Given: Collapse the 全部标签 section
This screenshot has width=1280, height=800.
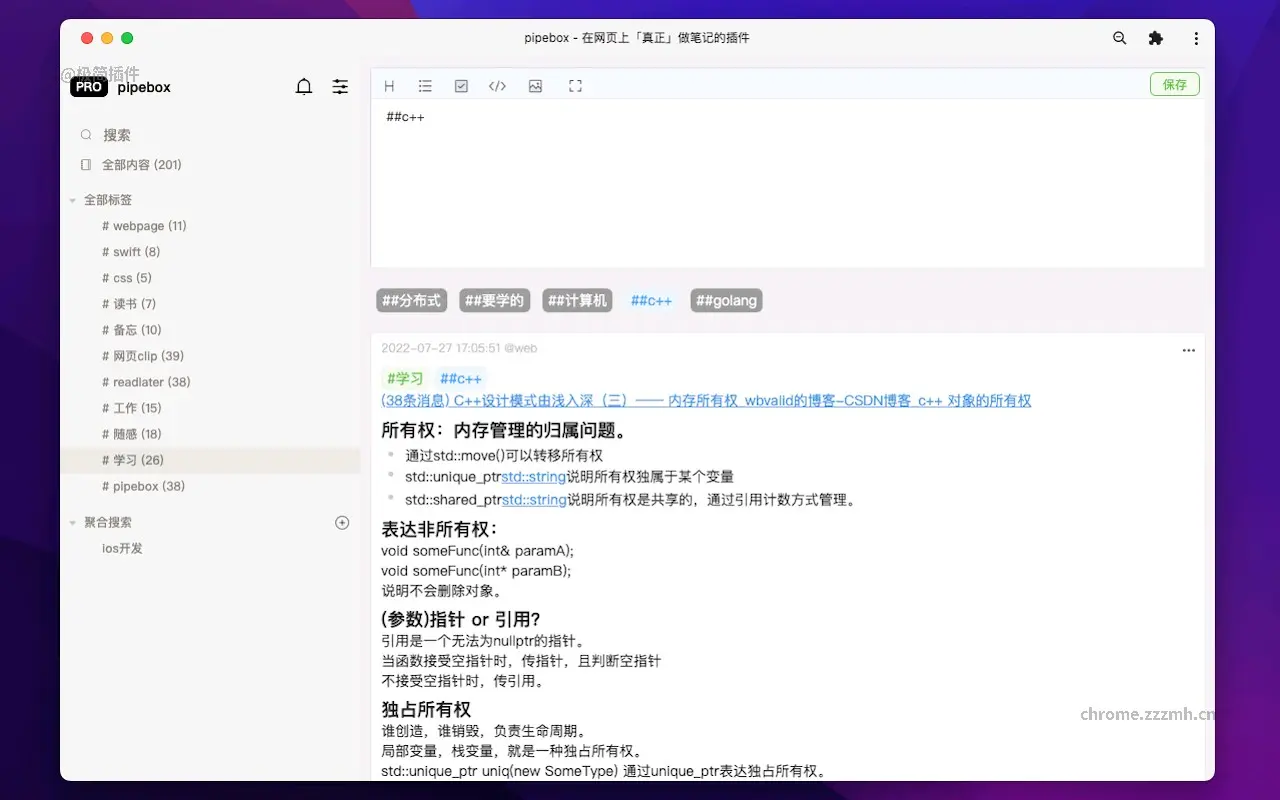Looking at the screenshot, I should point(72,199).
